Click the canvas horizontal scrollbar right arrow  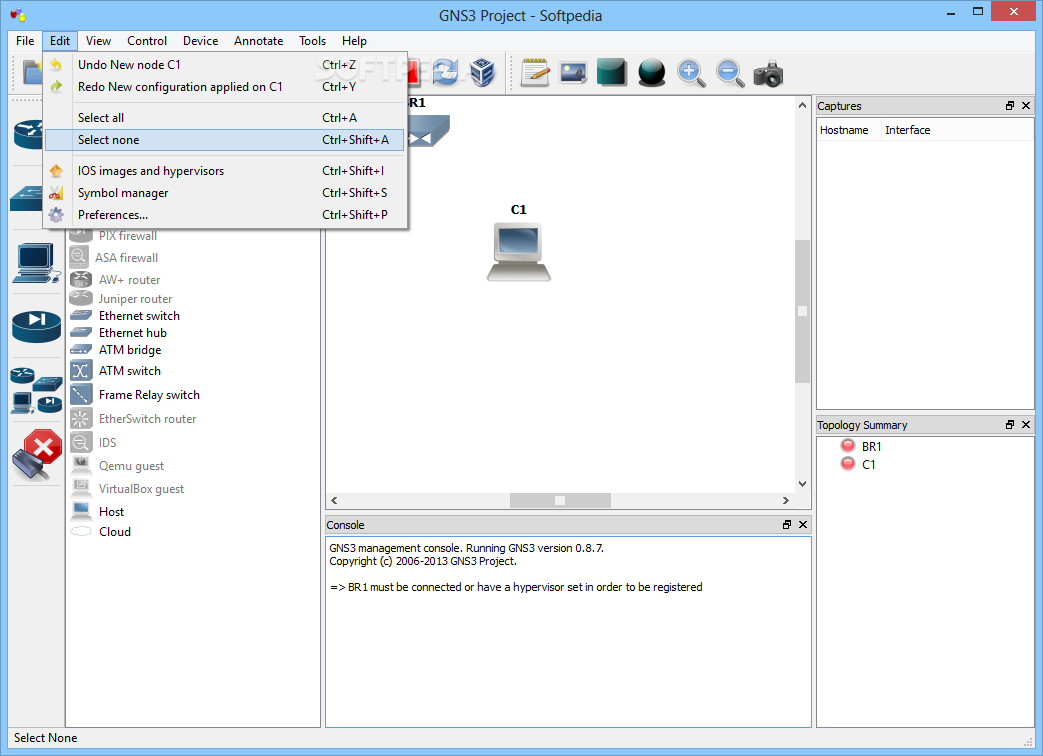point(786,500)
